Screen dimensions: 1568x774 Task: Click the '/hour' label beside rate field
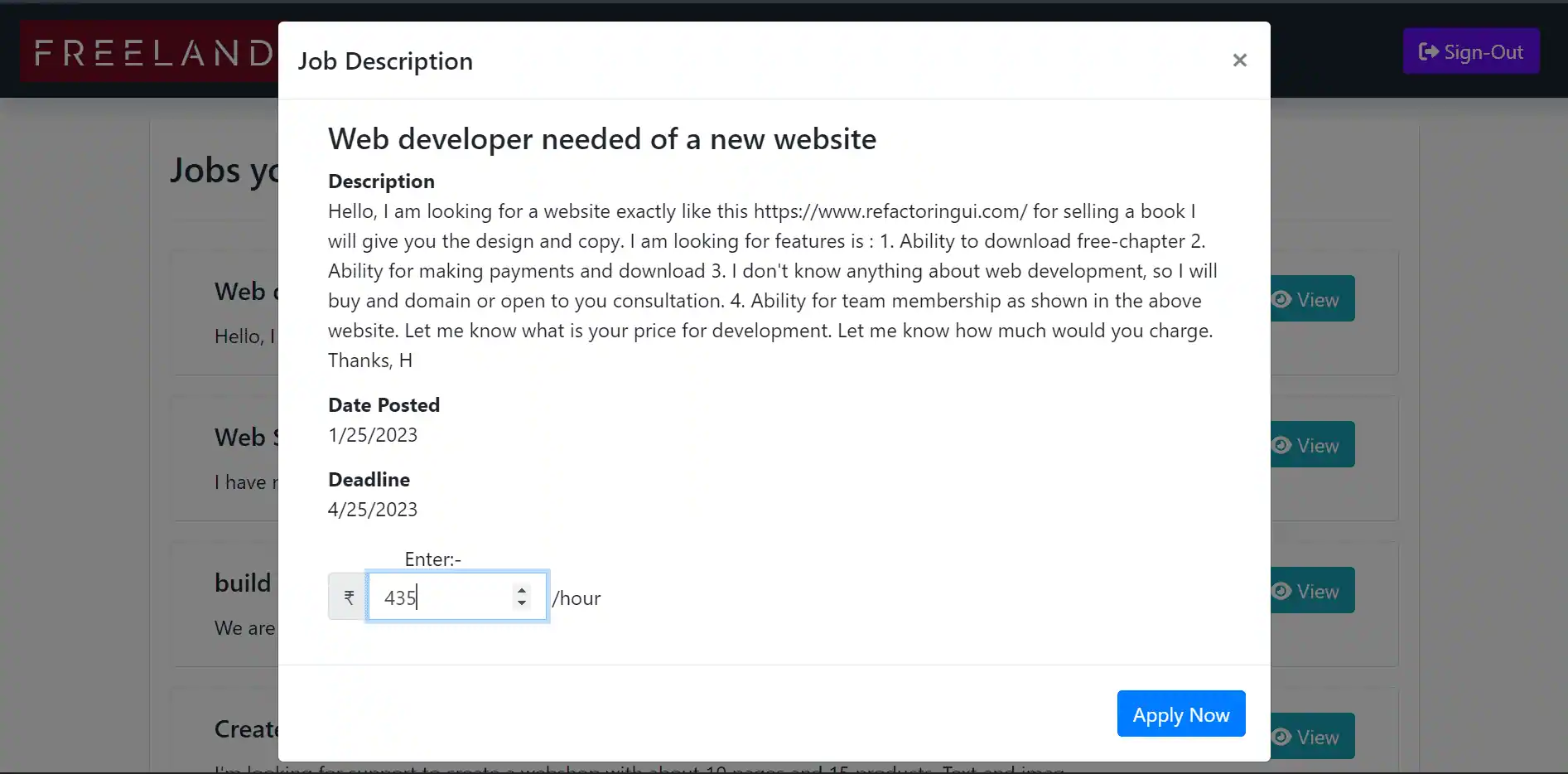577,598
